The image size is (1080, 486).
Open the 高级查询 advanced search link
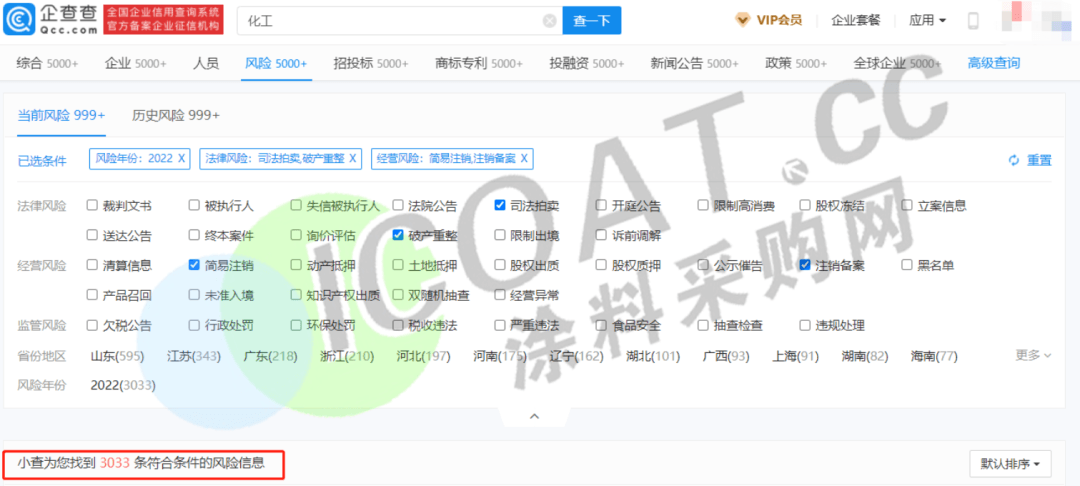tap(993, 63)
